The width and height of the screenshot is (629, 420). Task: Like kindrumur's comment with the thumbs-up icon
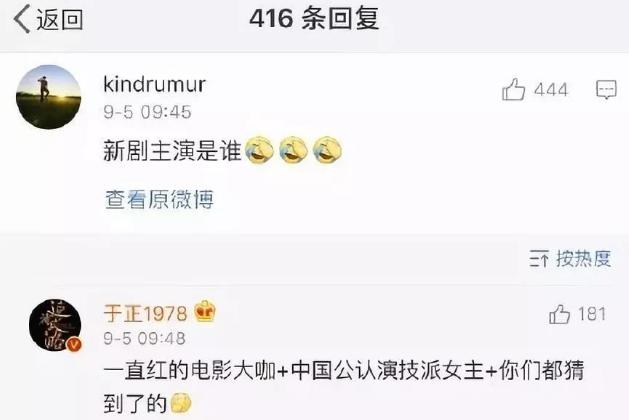[513, 89]
